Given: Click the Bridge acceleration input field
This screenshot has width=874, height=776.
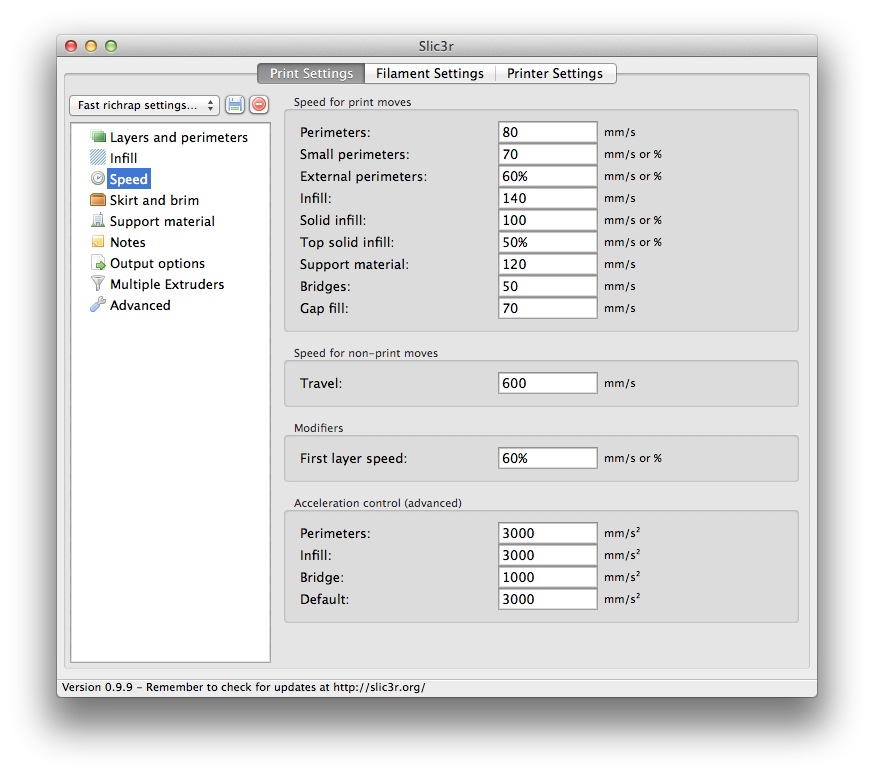Looking at the screenshot, I should [x=547, y=577].
